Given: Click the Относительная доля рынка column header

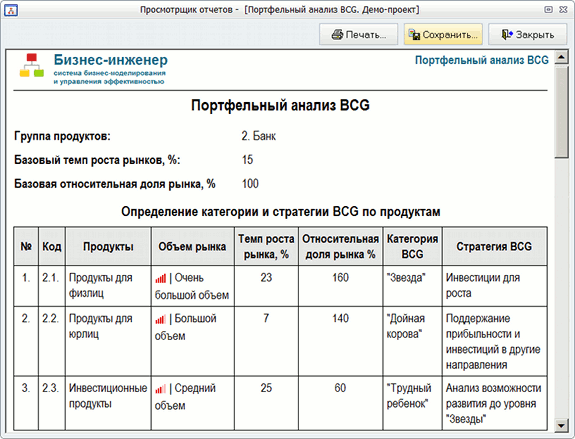Looking at the screenshot, I should click(340, 246).
